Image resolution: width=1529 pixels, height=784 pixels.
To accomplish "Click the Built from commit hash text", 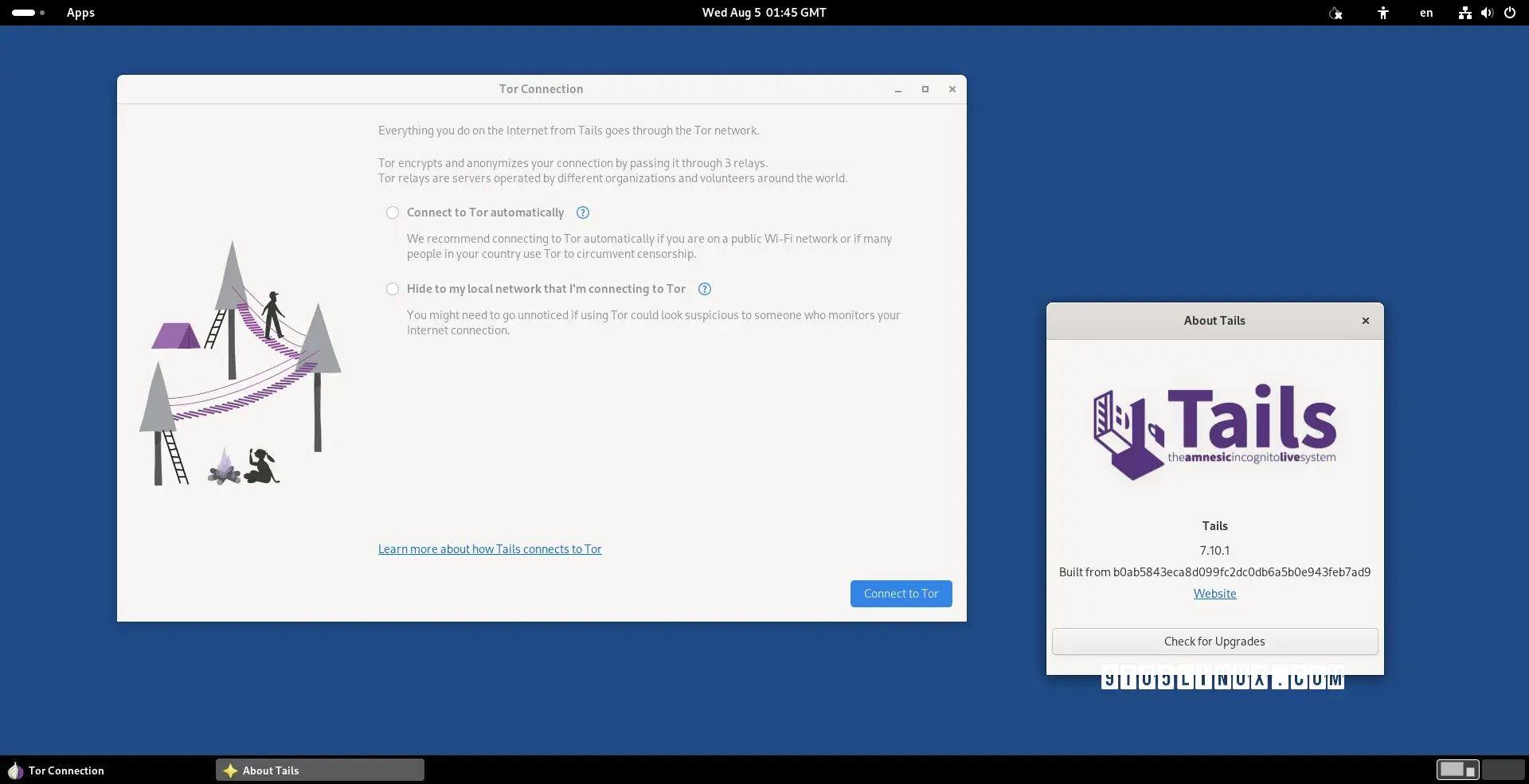I will [1214, 572].
